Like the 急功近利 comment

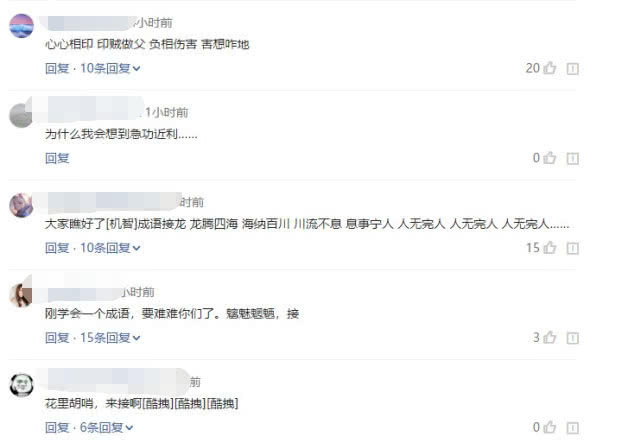click(550, 158)
